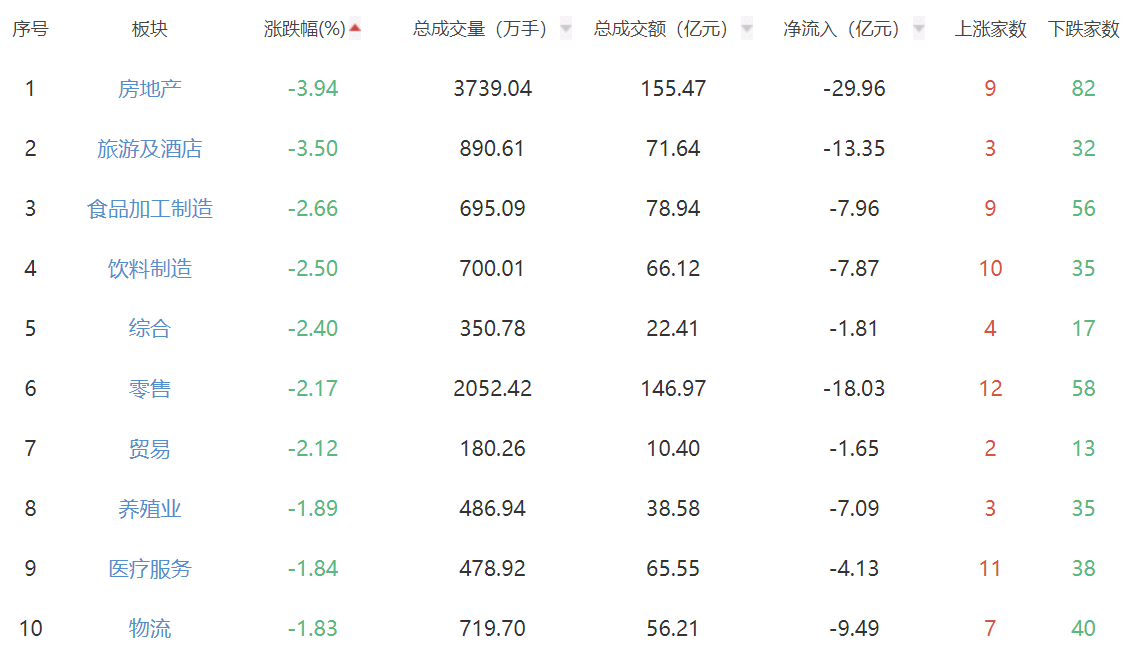
Task: Click the 医疗服务 sector link
Action: pos(150,569)
